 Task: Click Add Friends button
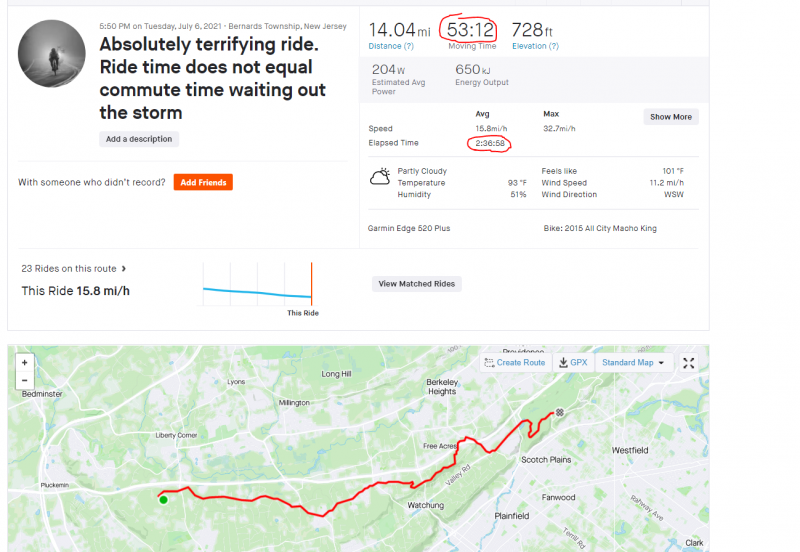203,182
